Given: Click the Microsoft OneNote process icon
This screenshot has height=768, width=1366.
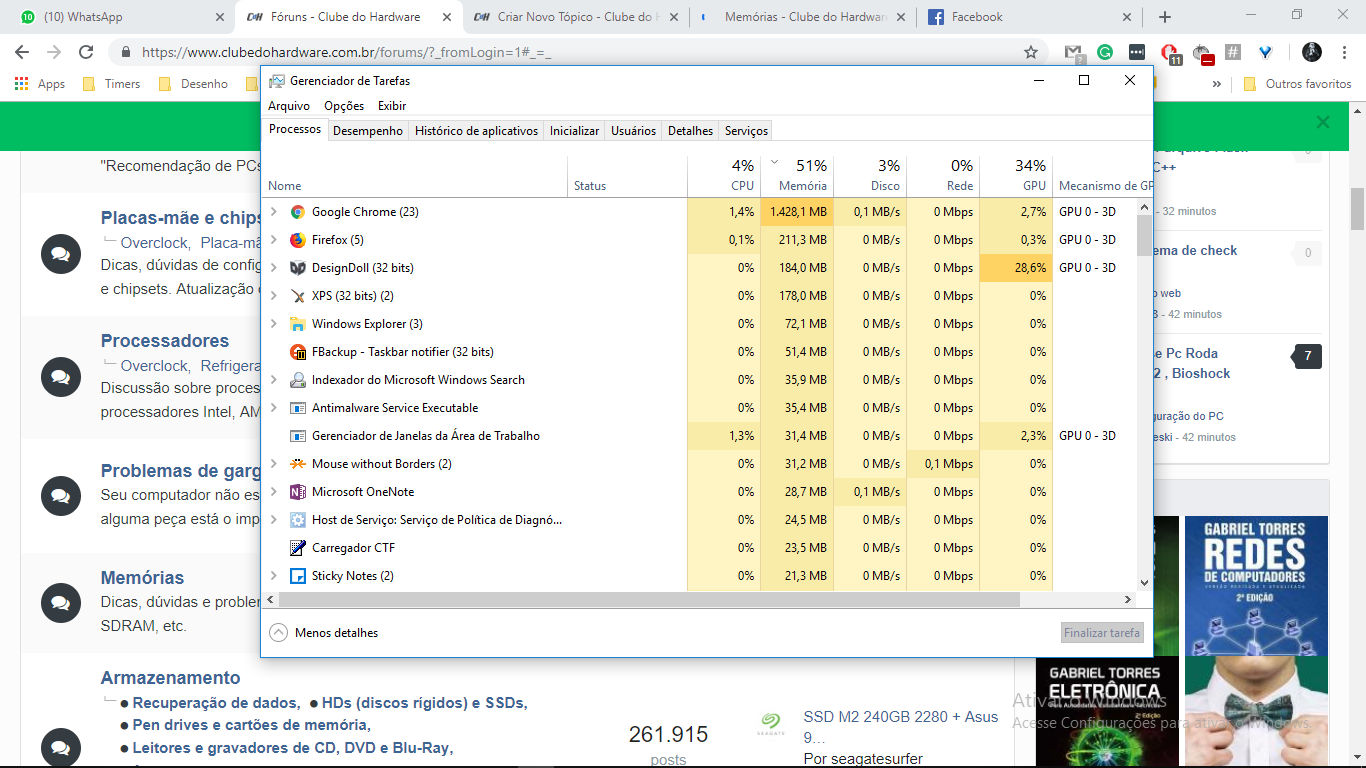Looking at the screenshot, I should coord(297,492).
